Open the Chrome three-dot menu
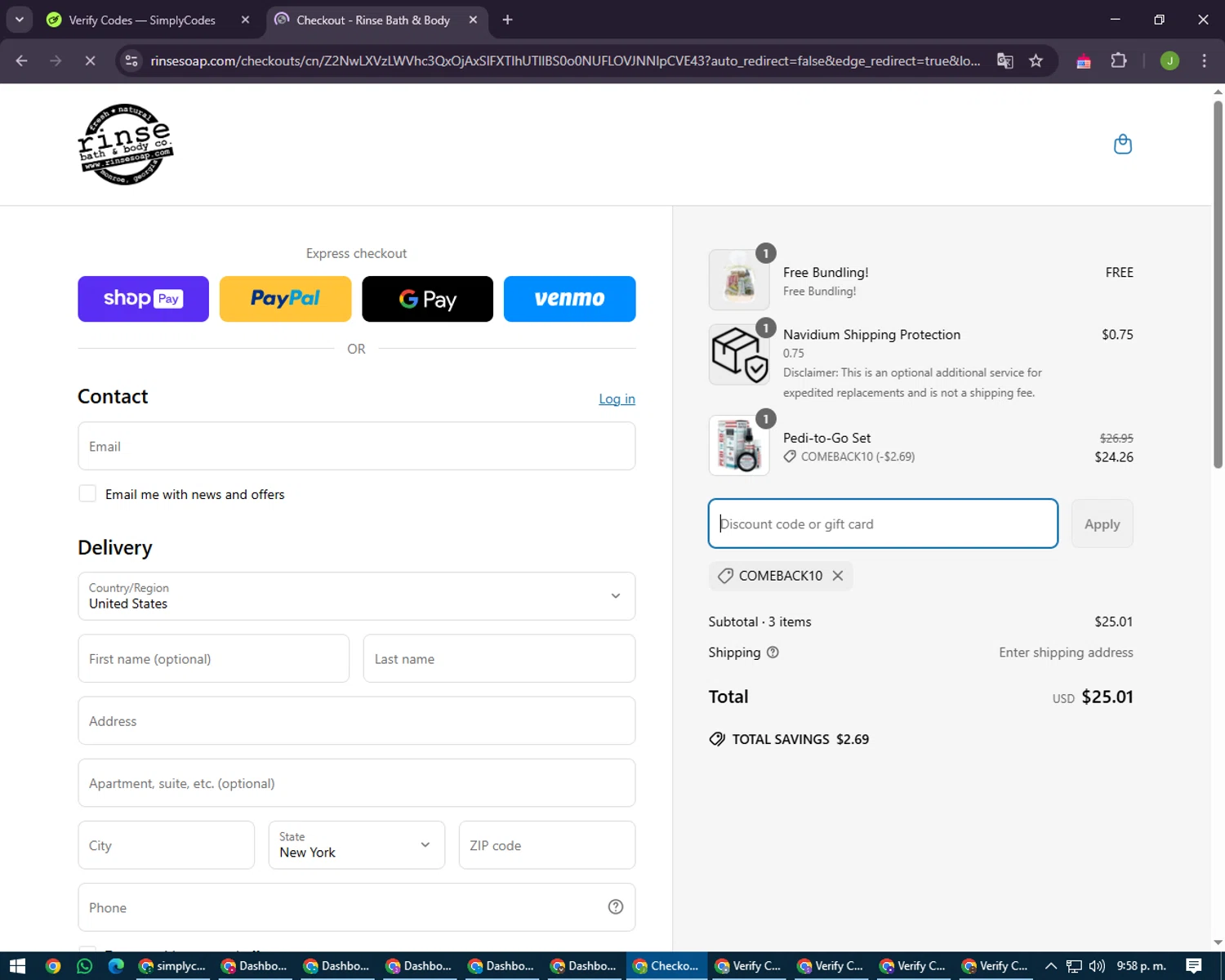Screen dimensions: 1225x980 (x=1204, y=60)
